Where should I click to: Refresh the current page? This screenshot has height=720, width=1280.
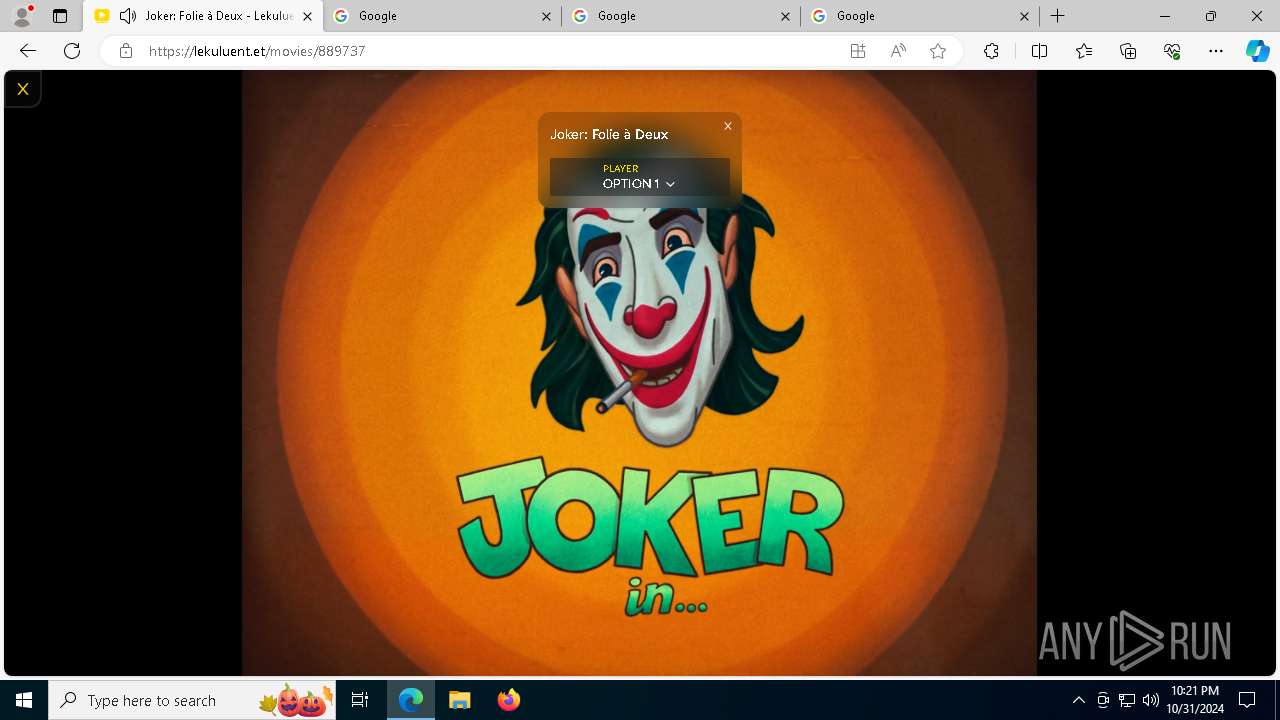[x=72, y=51]
